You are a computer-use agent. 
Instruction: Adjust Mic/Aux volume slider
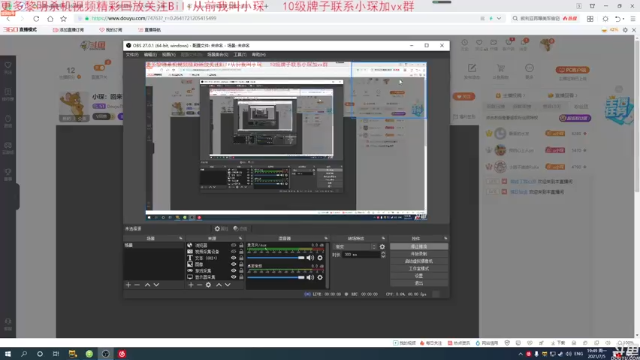(x=276, y=258)
